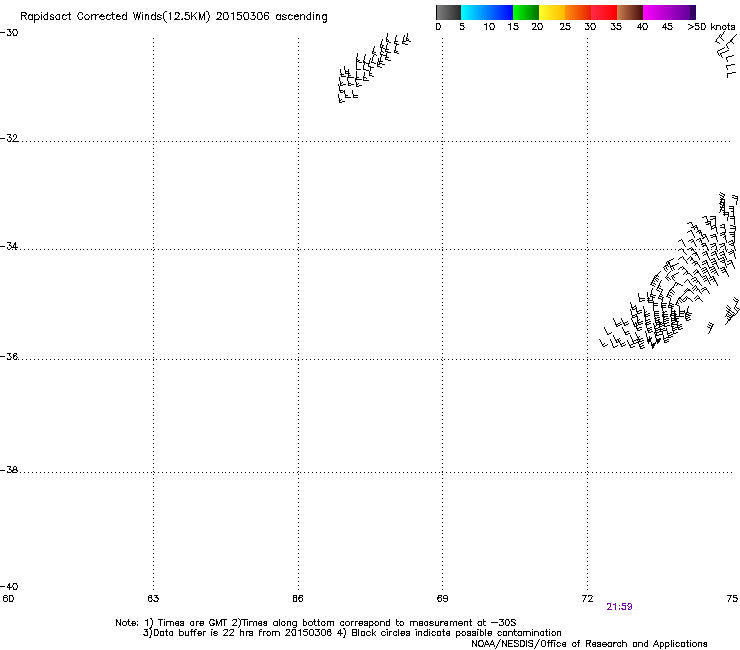Viewport: 740px width, 650px height.
Task: Click the 'Data buffer is 22 hrs' note
Action: click(238, 633)
